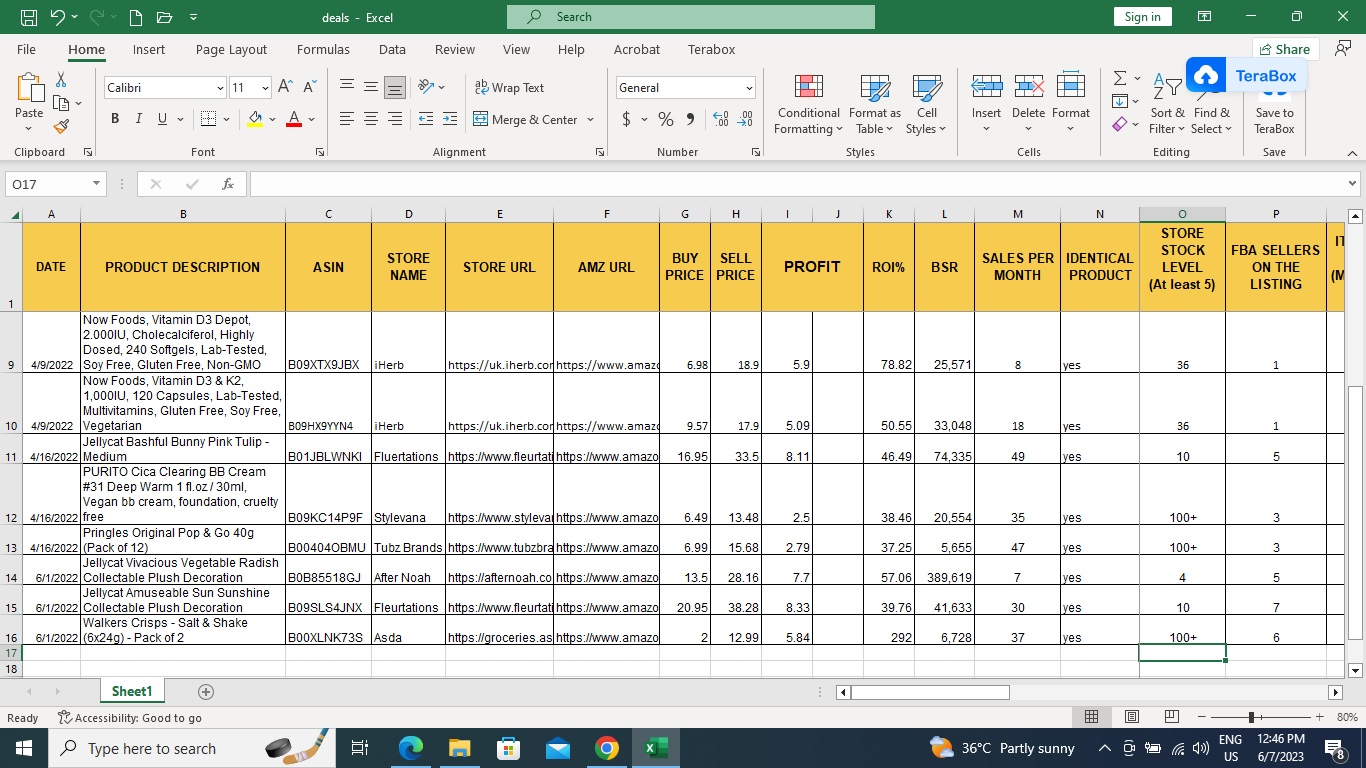Click the Sign in button
Screen dimensions: 1366x768
tap(1142, 17)
